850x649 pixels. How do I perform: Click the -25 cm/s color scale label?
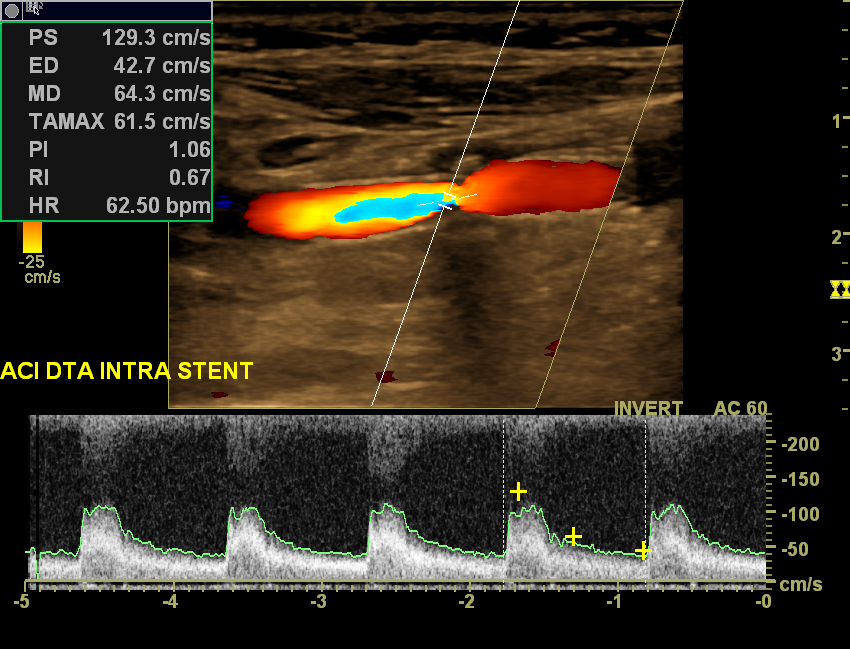pos(39,269)
